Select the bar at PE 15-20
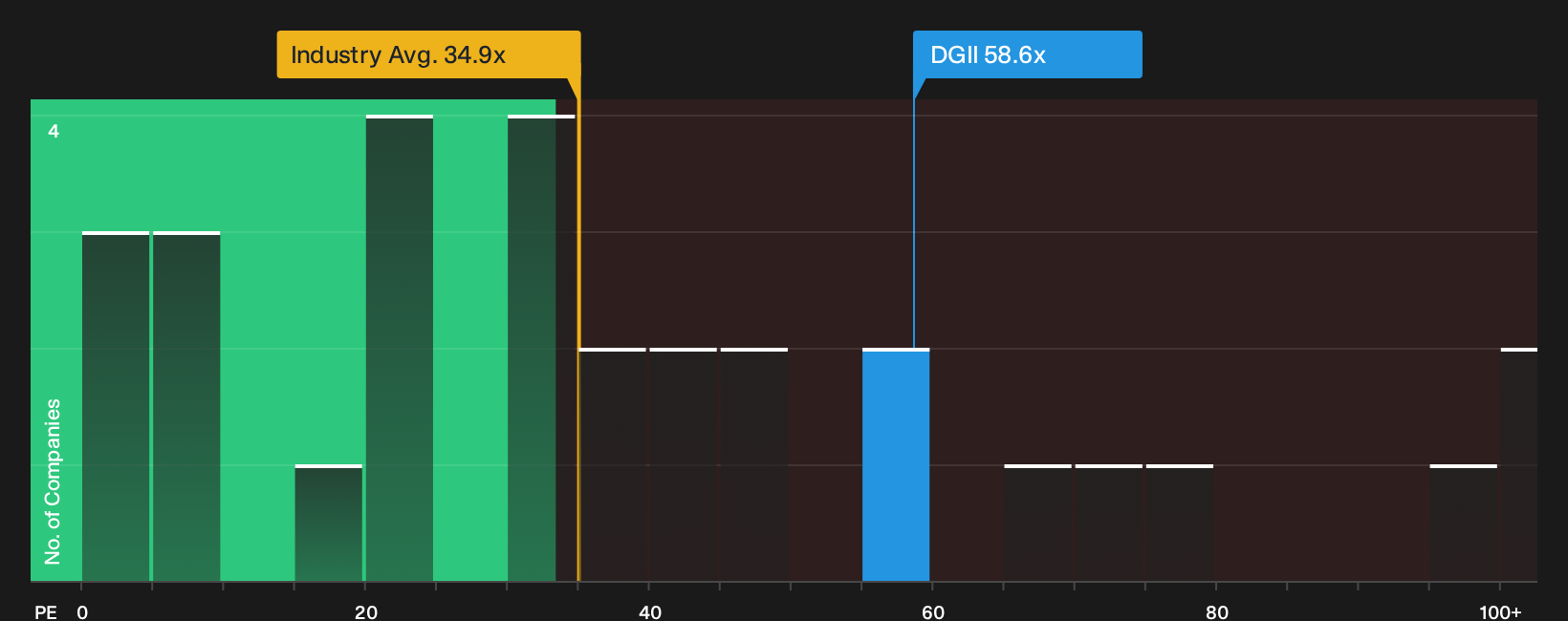The width and height of the screenshot is (1568, 621). click(329, 523)
